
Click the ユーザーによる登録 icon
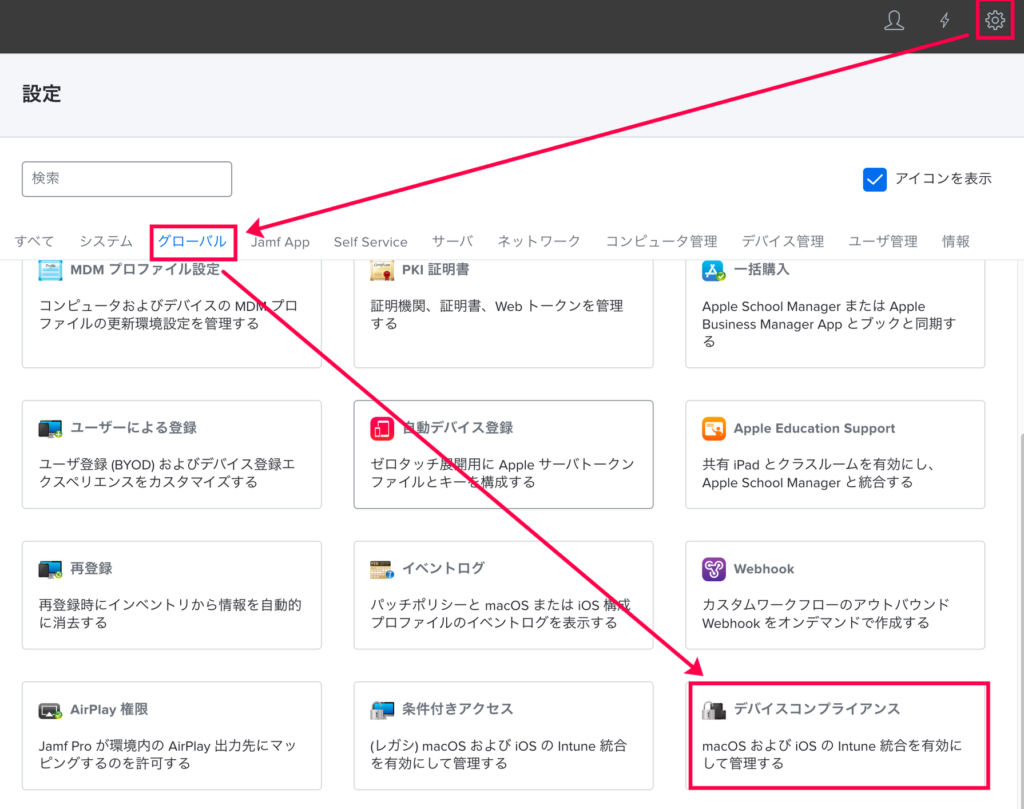[x=50, y=428]
